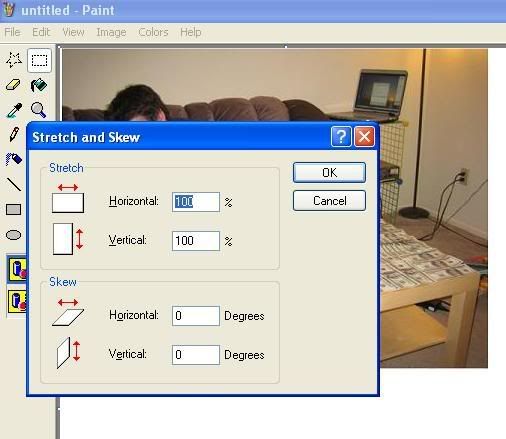This screenshot has width=506, height=439.
Task: Select the Ellipse shape tool
Action: click(x=14, y=235)
